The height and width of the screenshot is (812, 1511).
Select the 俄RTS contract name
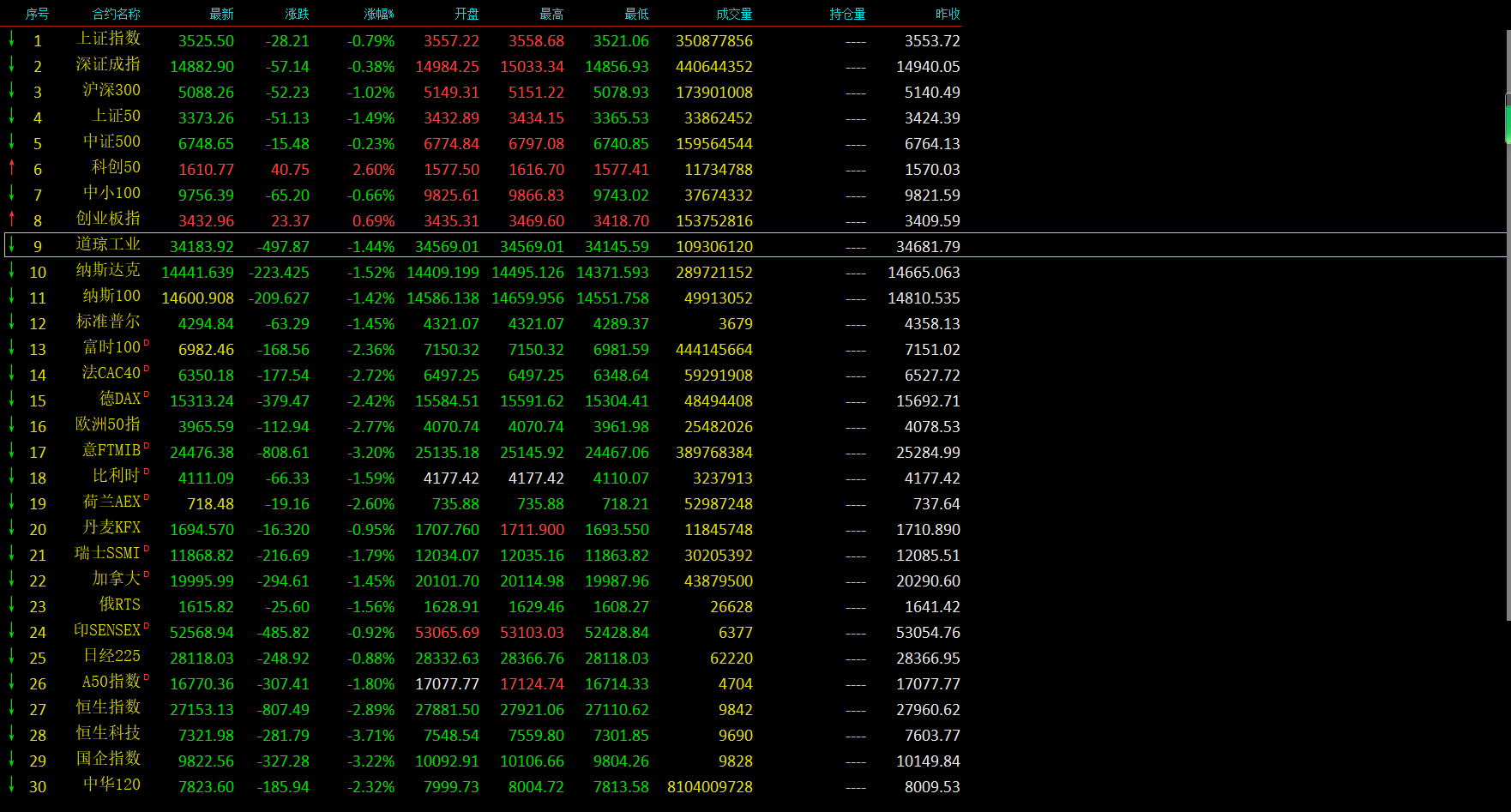pyautogui.click(x=120, y=604)
